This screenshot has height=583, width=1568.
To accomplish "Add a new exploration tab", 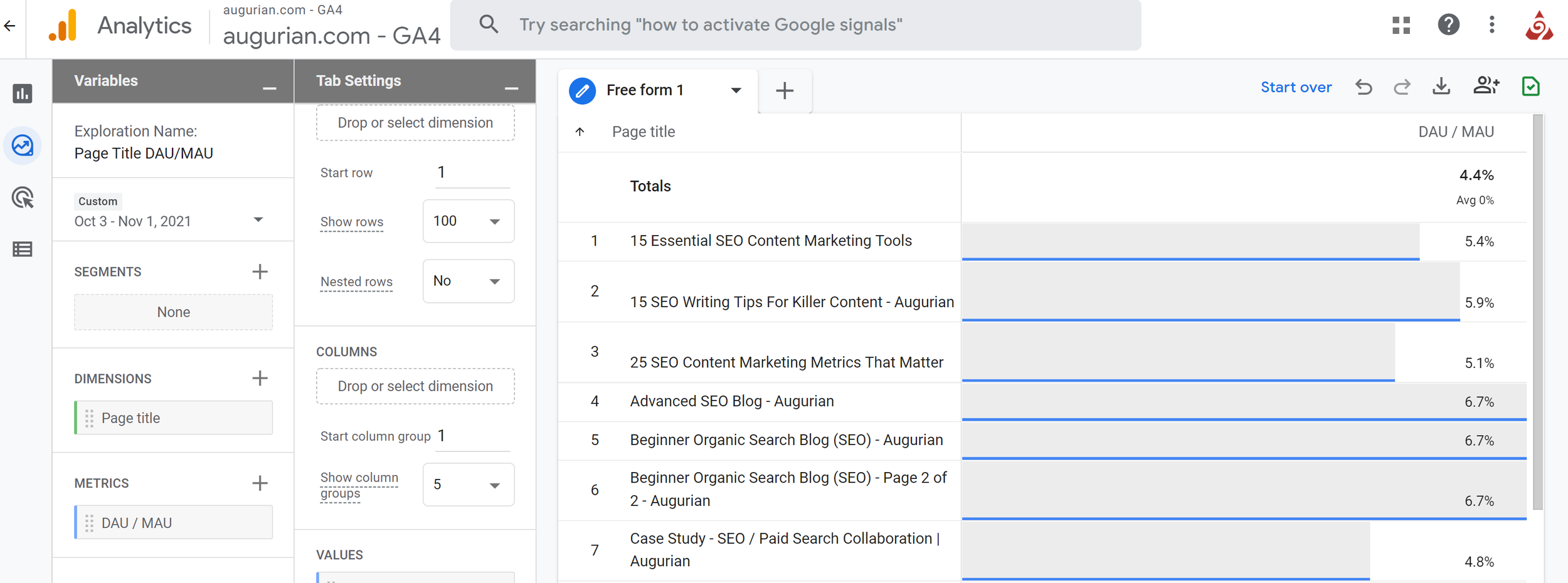I will click(x=785, y=91).
